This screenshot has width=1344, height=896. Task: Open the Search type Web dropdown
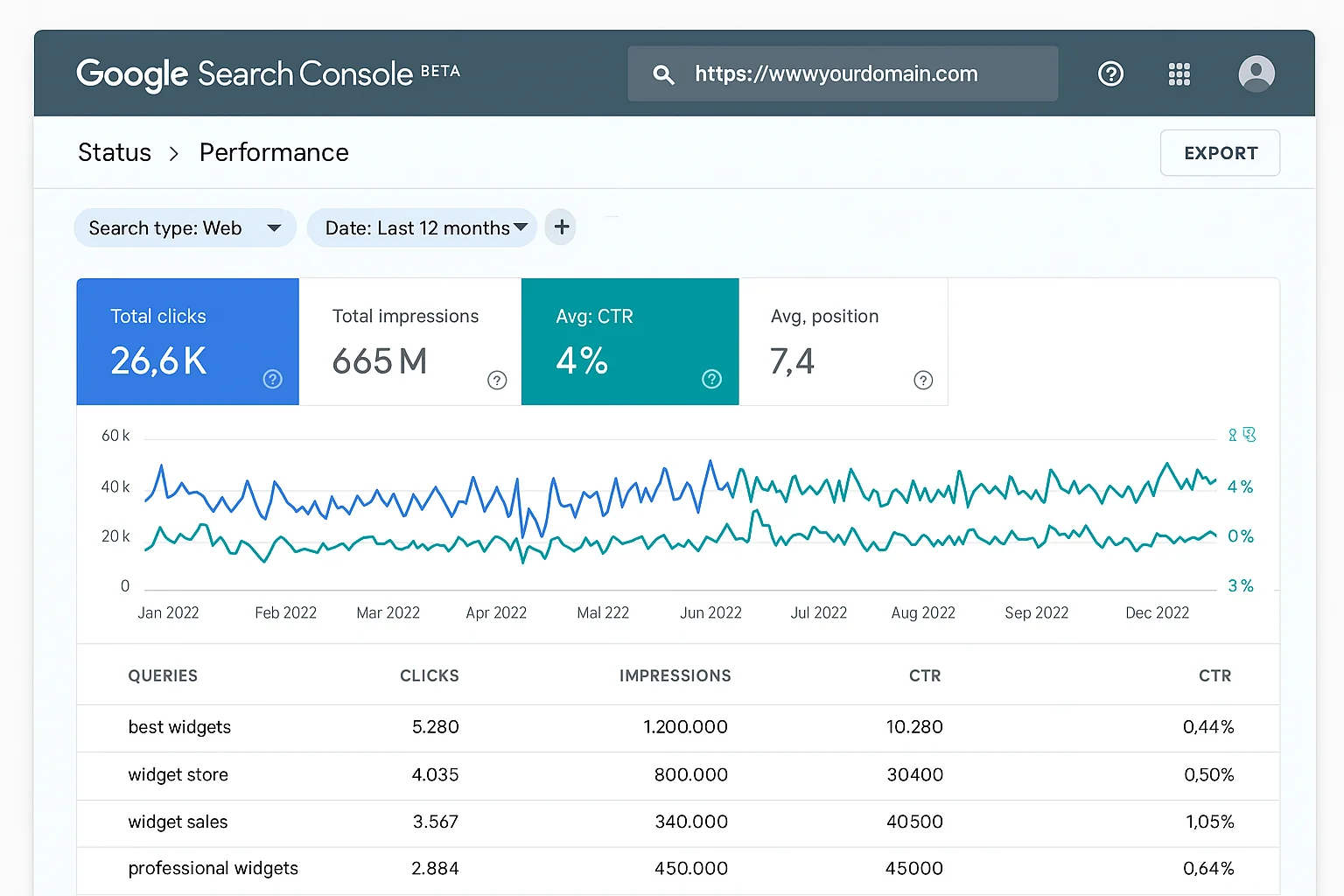(x=185, y=227)
